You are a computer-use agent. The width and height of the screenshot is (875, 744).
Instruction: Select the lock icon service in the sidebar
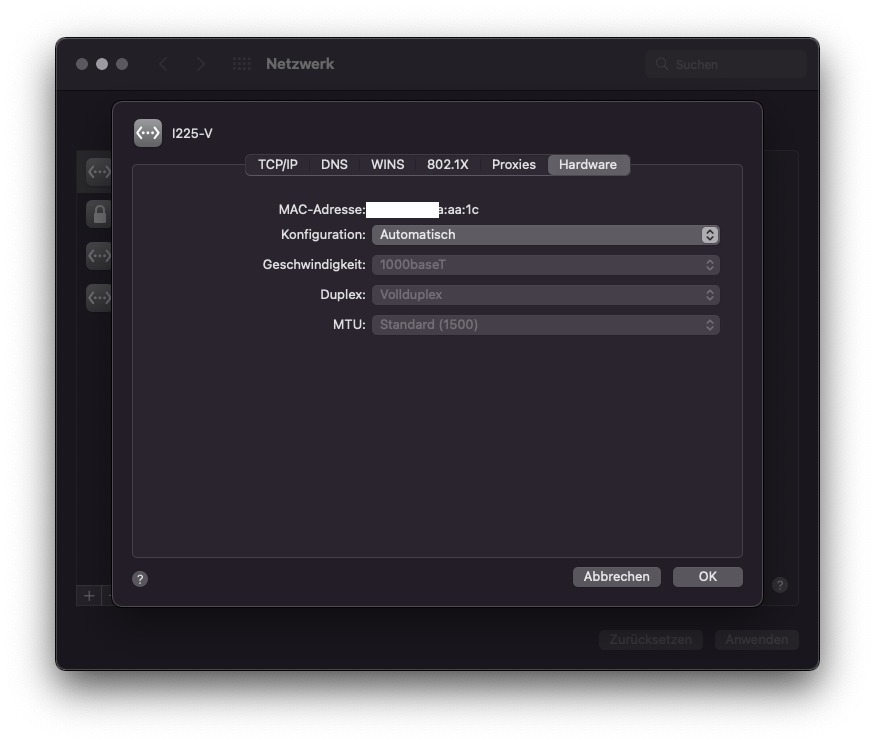click(x=99, y=214)
